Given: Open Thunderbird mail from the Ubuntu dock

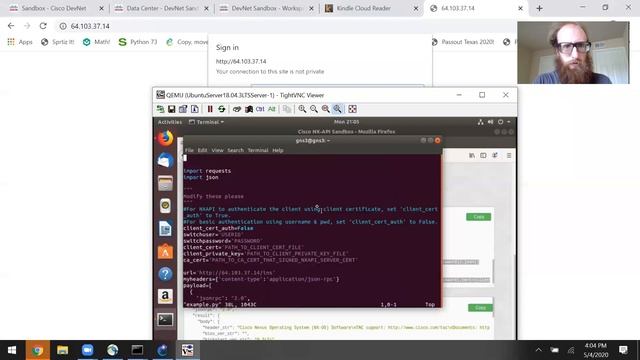Looking at the screenshot, I should (x=165, y=160).
